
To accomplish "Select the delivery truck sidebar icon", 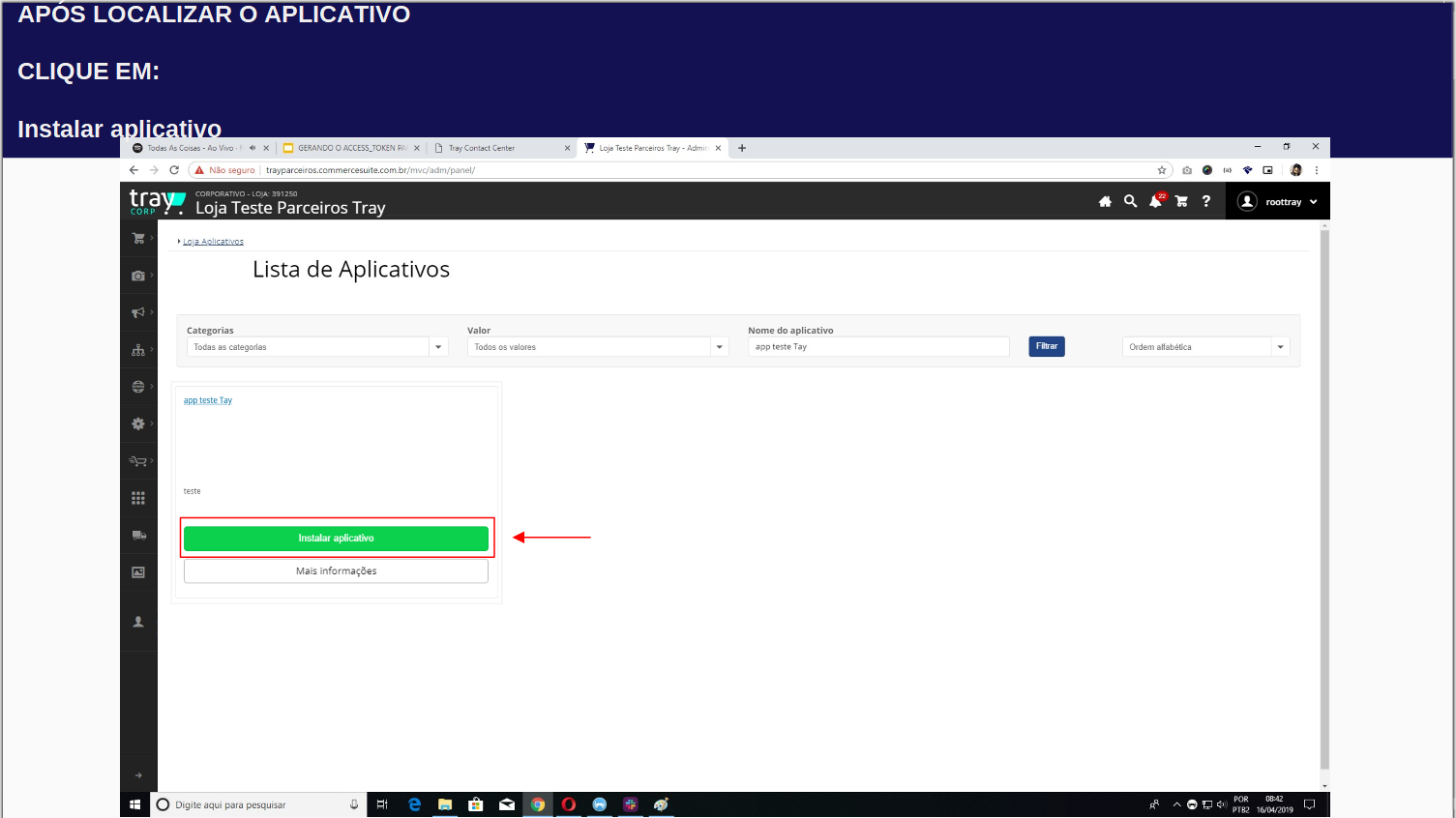I will (x=138, y=535).
